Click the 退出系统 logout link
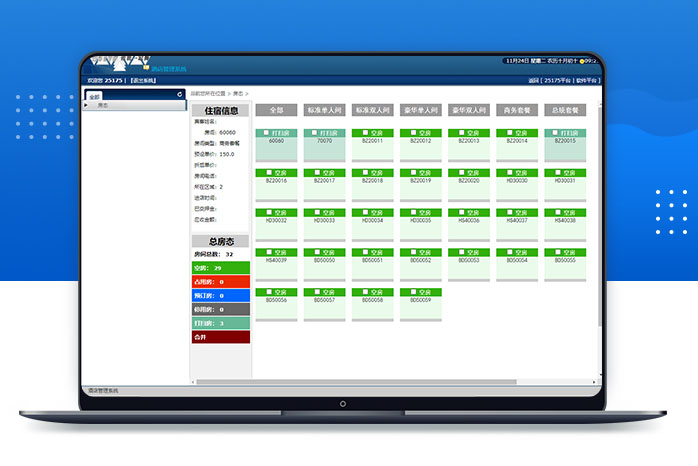This screenshot has width=698, height=466. (143, 81)
